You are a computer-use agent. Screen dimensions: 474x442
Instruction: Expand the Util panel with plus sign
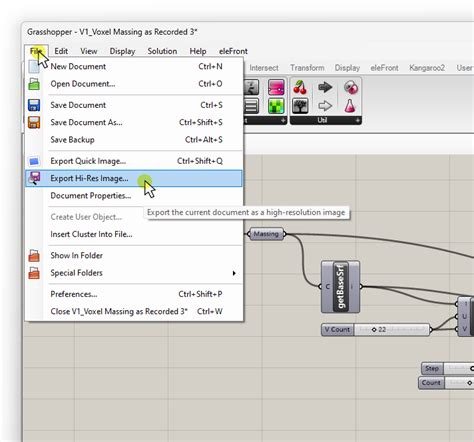[x=357, y=120]
